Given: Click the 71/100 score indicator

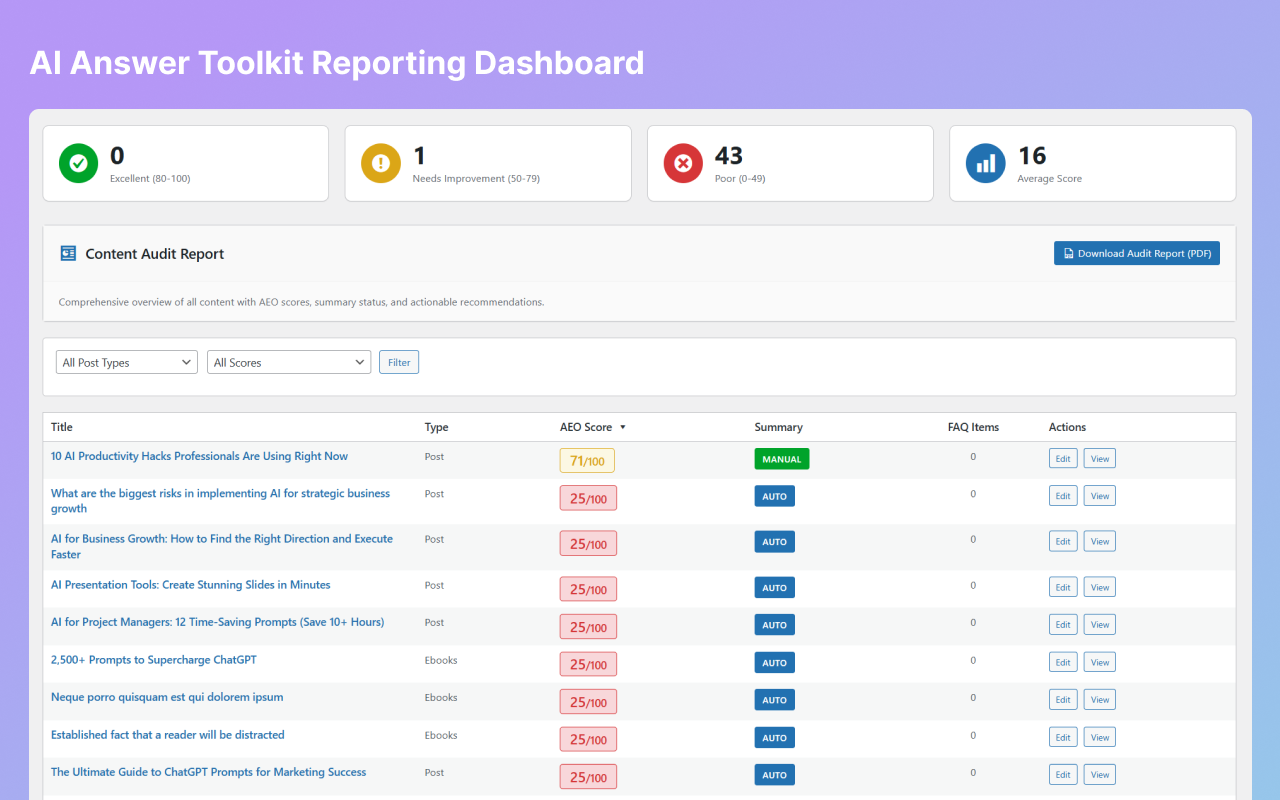Looking at the screenshot, I should tap(588, 460).
